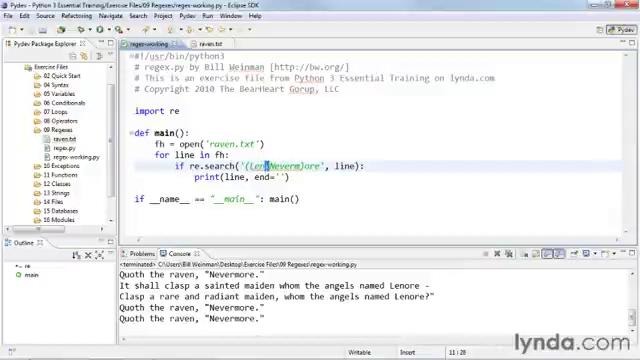Maximize the editor area pane
The width and height of the screenshot is (640, 360).
click(x=632, y=43)
